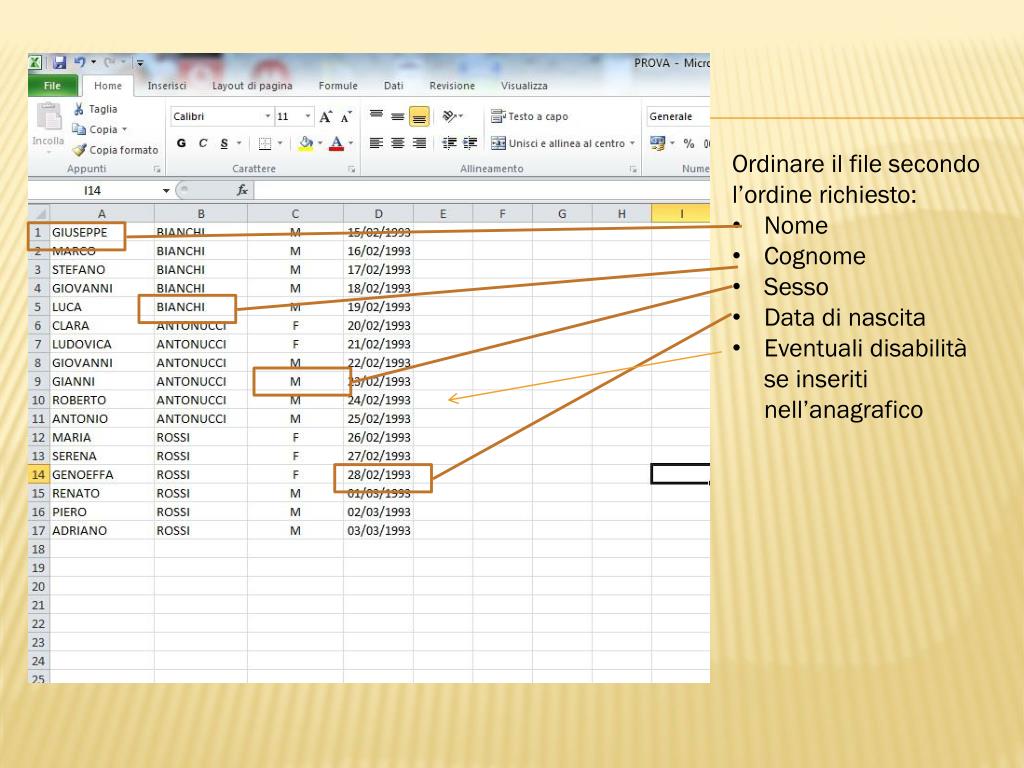Click Unisci e allinea al centro
Viewport: 1024px width, 768px height.
tap(563, 143)
